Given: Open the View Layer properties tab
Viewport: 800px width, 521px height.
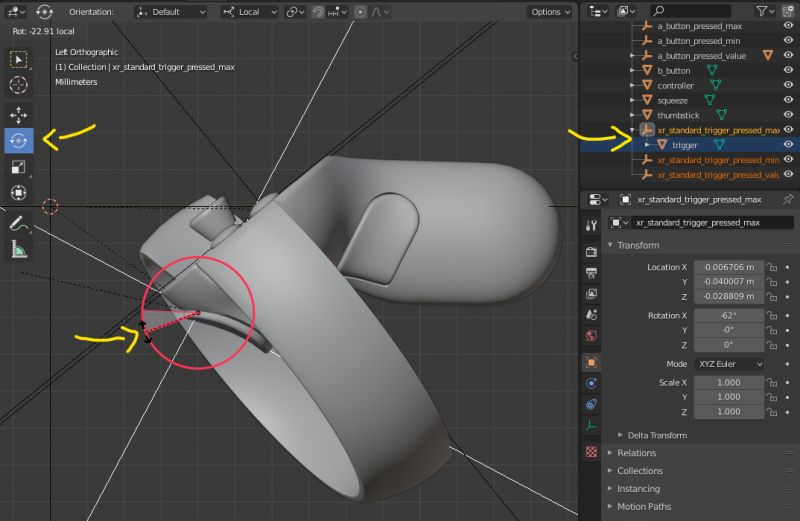Looking at the screenshot, I should tap(591, 293).
